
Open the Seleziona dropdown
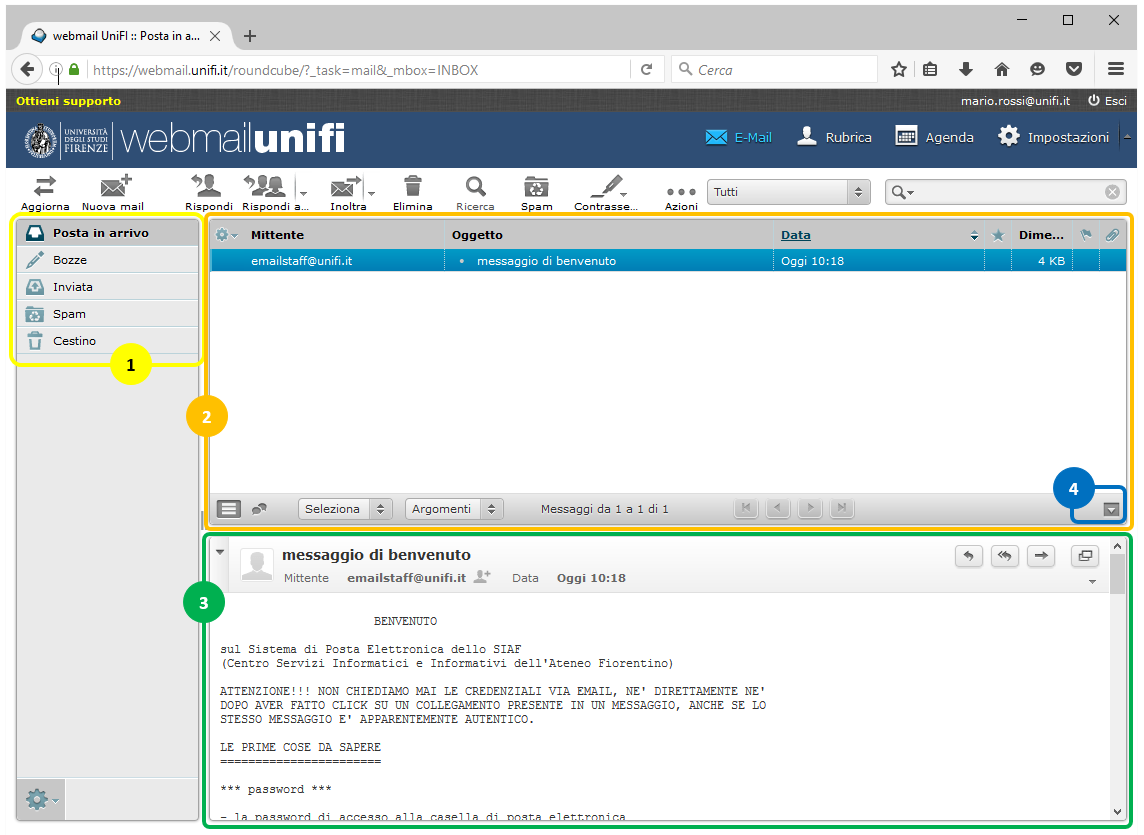click(345, 509)
